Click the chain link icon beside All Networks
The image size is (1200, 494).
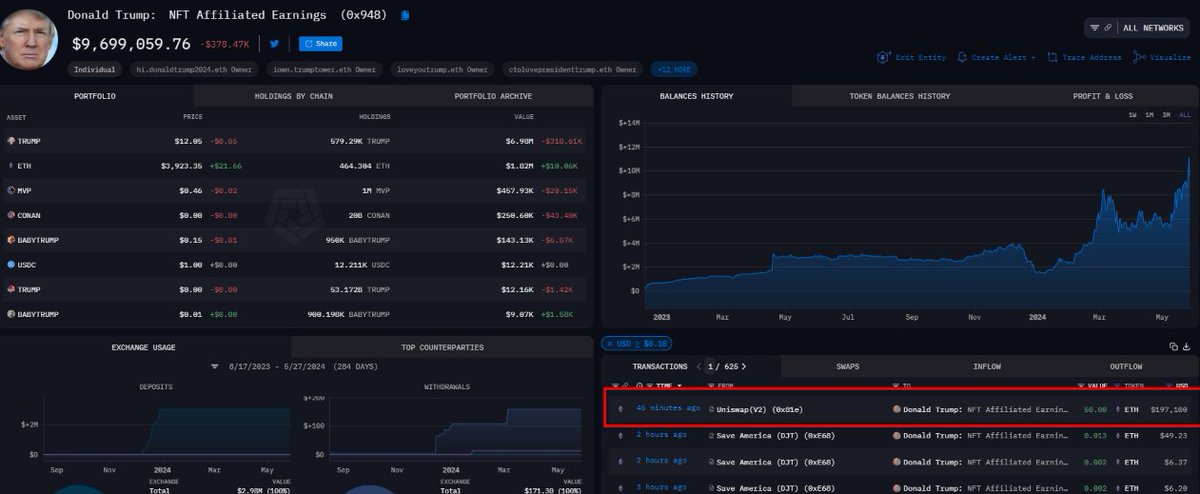tap(1108, 28)
